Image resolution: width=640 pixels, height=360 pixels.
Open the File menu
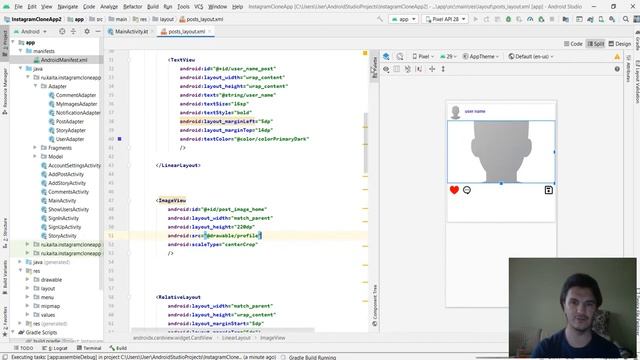18,7
